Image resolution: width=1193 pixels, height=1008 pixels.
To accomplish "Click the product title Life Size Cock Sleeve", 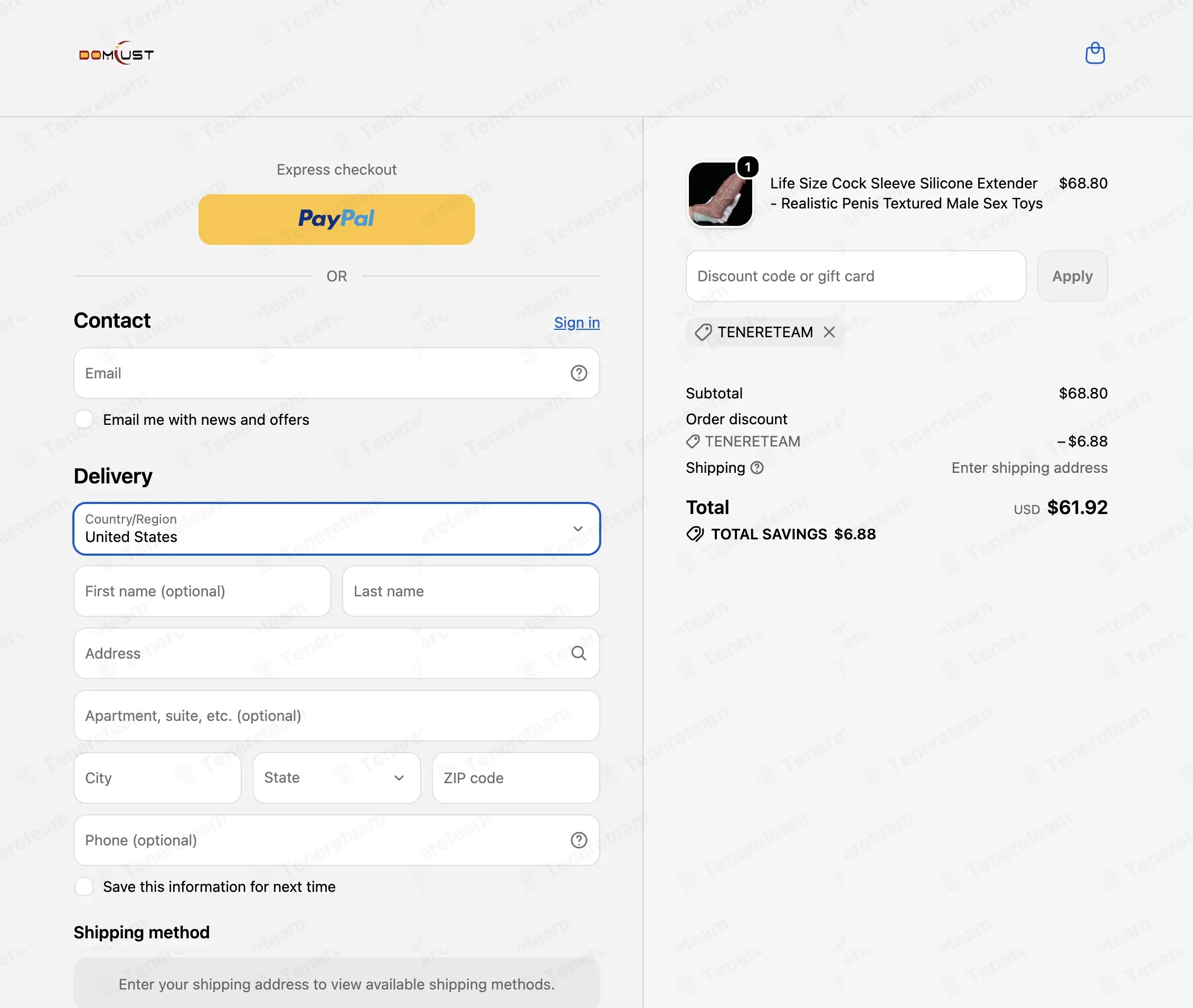I will 906,193.
